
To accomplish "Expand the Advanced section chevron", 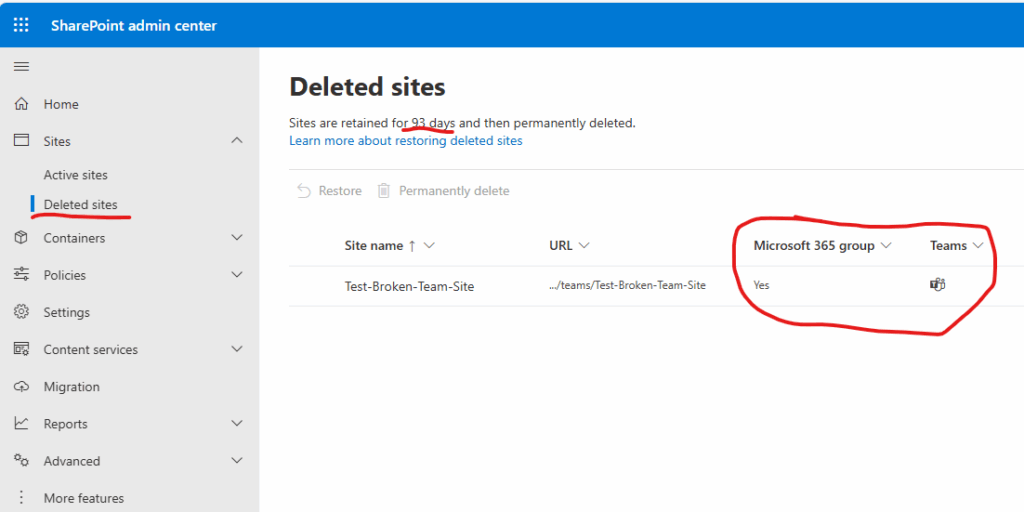I will pyautogui.click(x=237, y=460).
